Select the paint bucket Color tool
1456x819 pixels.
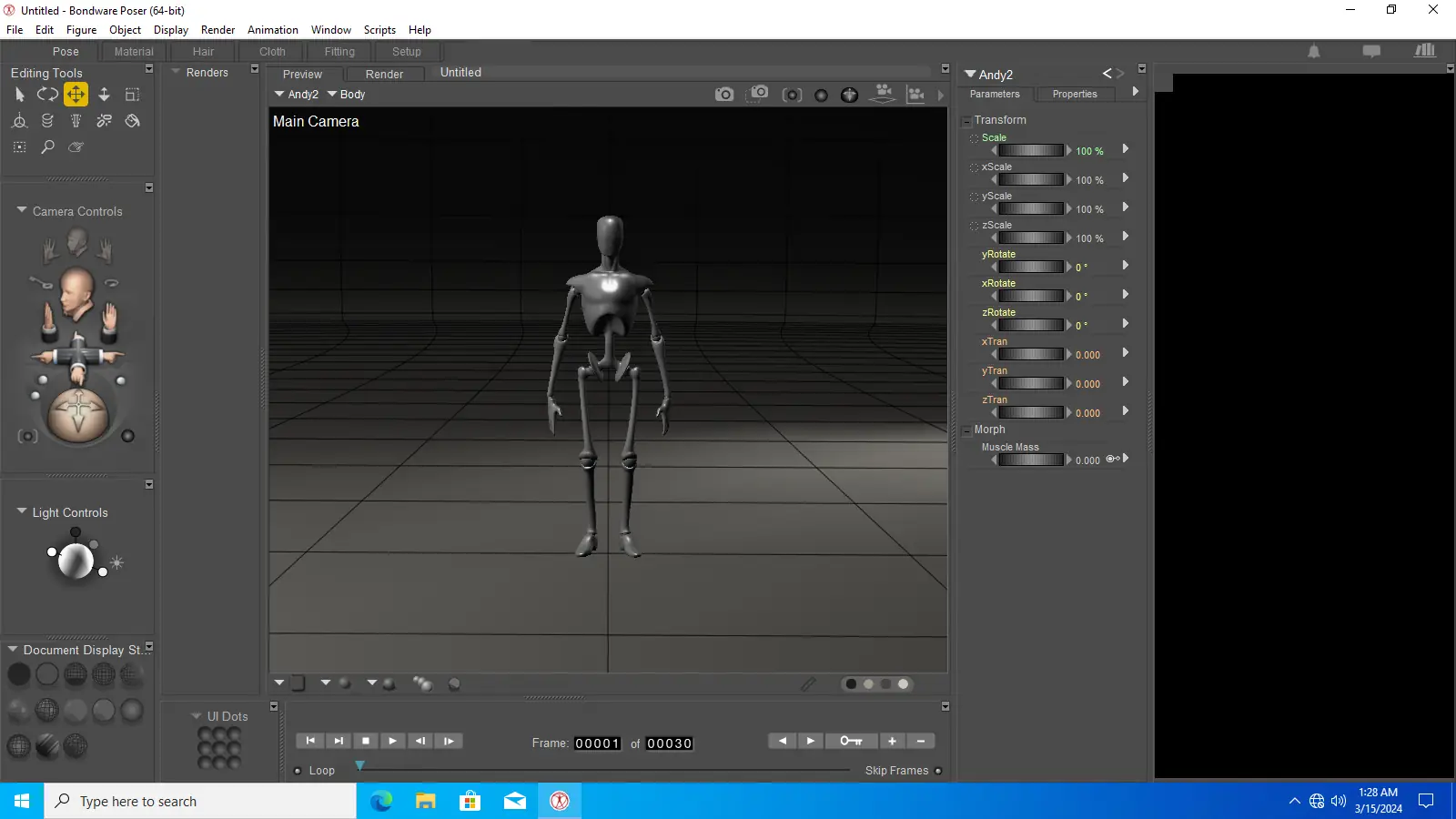[132, 120]
